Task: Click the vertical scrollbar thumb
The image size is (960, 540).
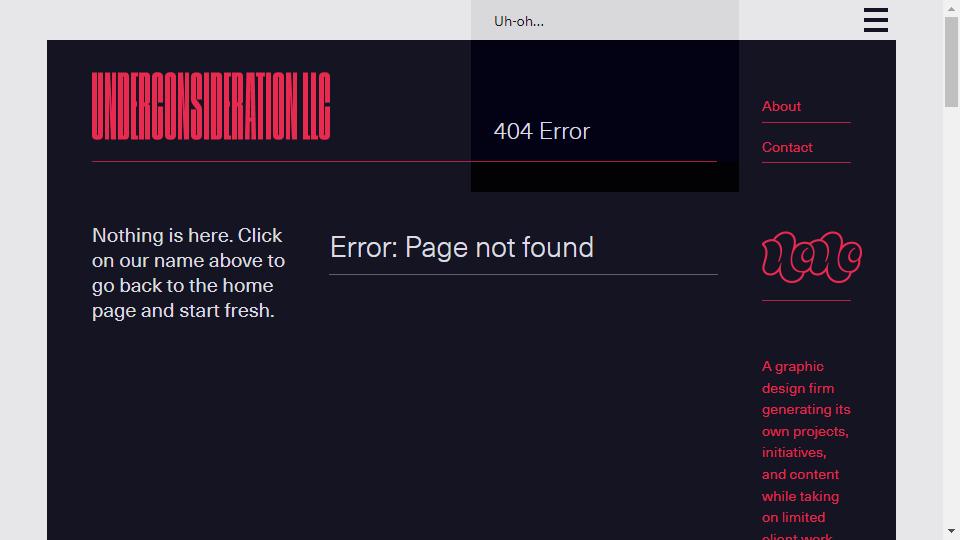Action: tap(951, 62)
